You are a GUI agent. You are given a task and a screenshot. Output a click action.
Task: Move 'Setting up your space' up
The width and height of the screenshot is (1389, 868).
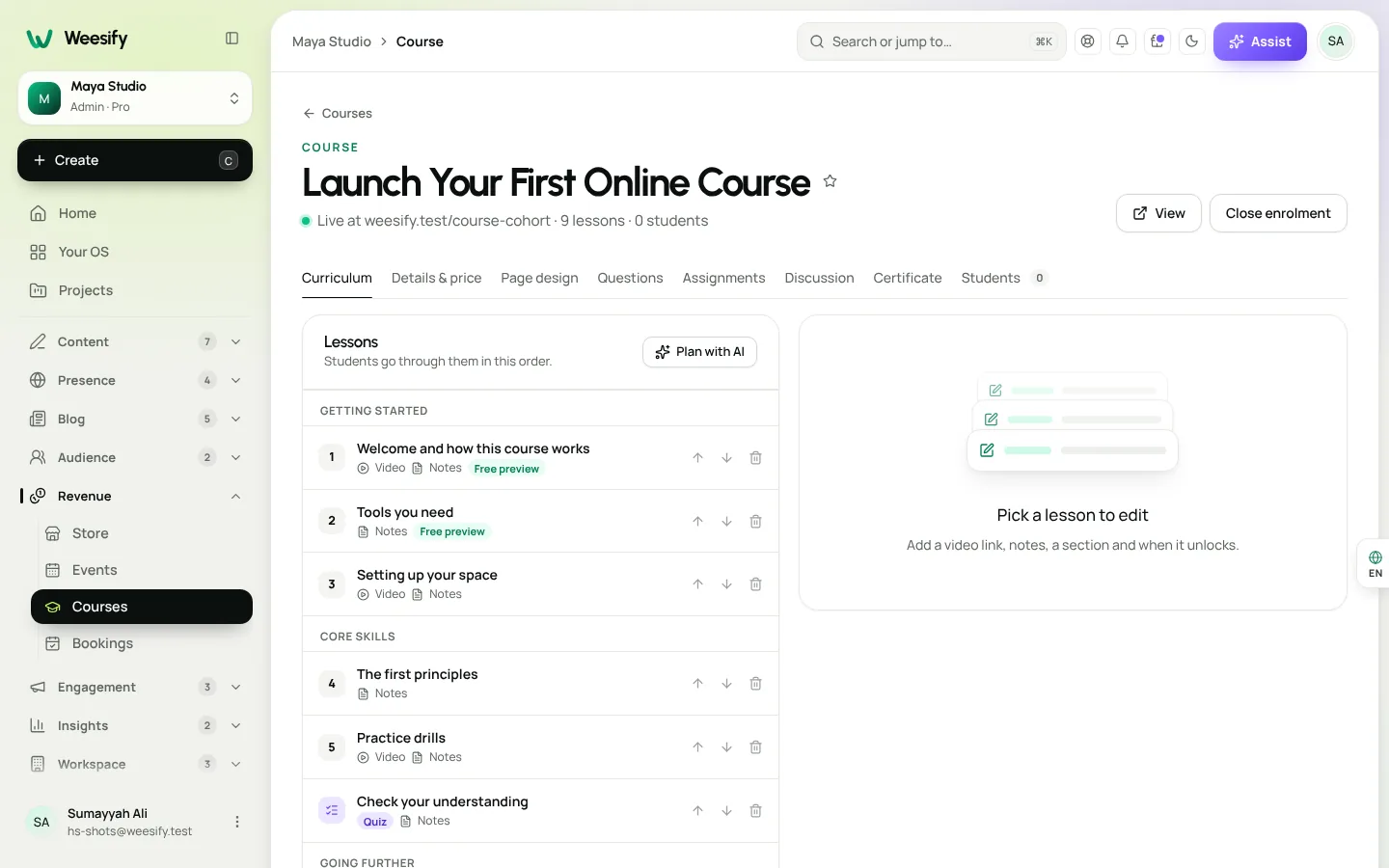click(x=697, y=584)
